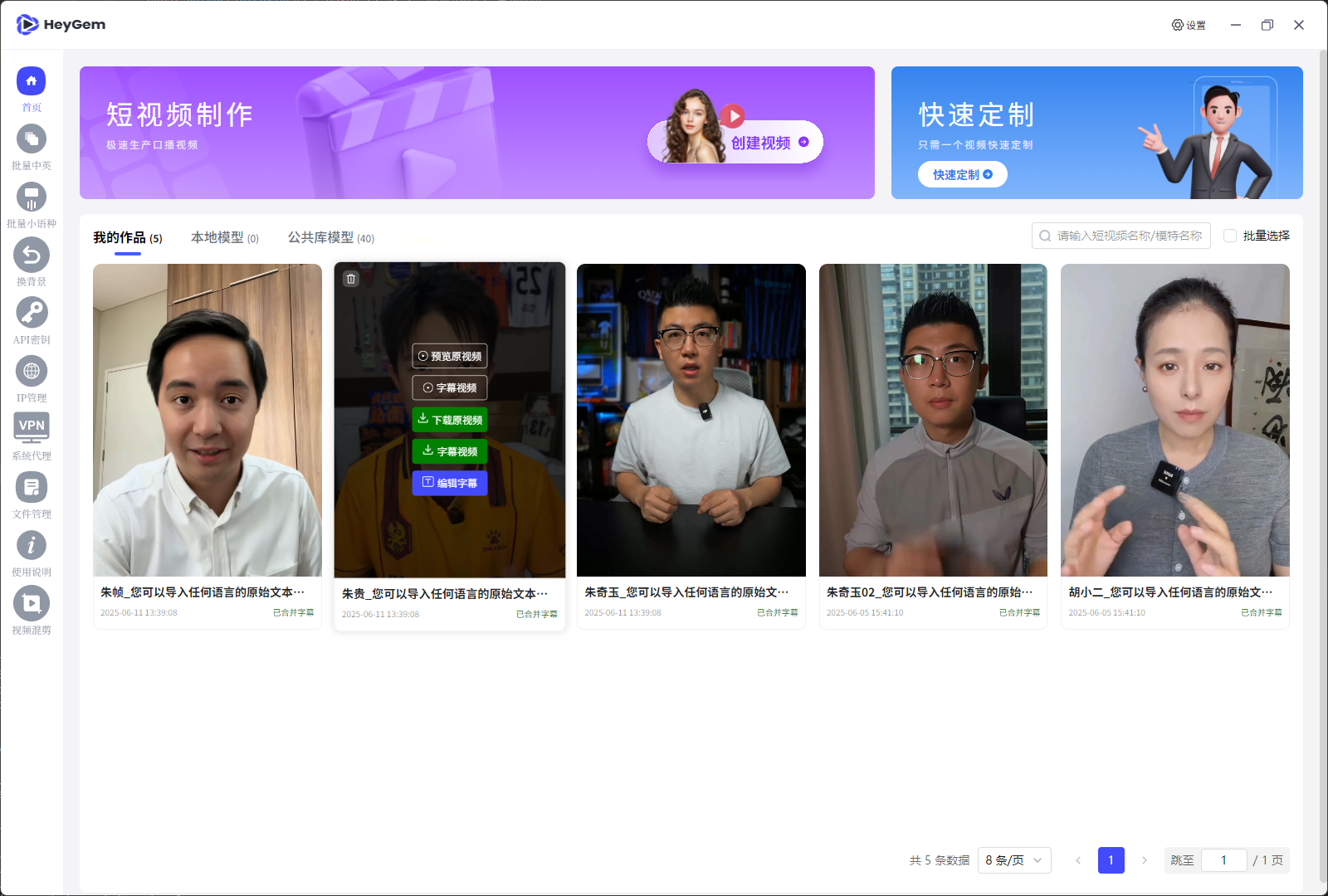The height and width of the screenshot is (896, 1328).
Task: Click the green 字幕视频 download button
Action: 450,451
